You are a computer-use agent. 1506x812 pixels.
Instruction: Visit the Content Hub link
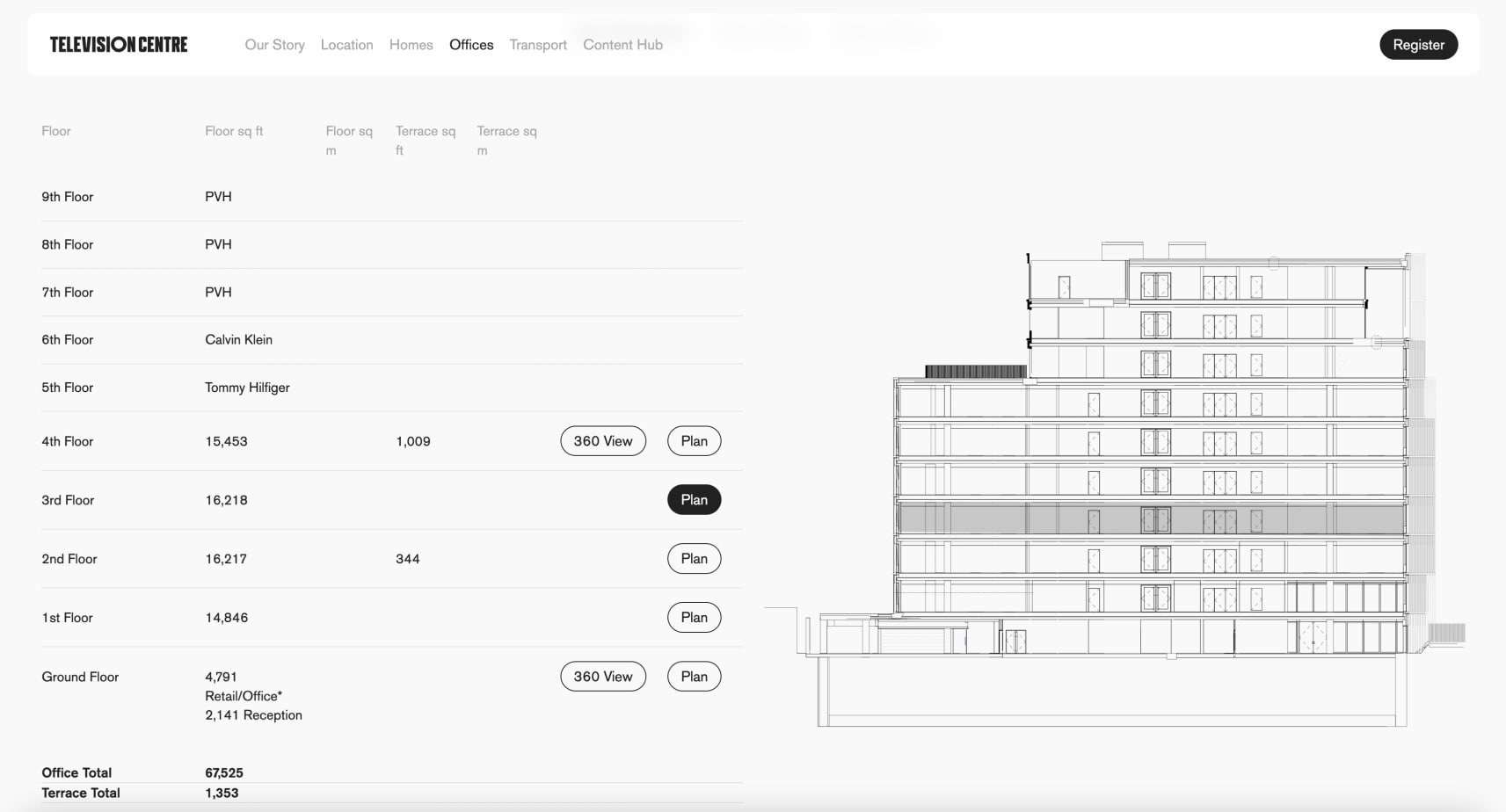pos(622,45)
